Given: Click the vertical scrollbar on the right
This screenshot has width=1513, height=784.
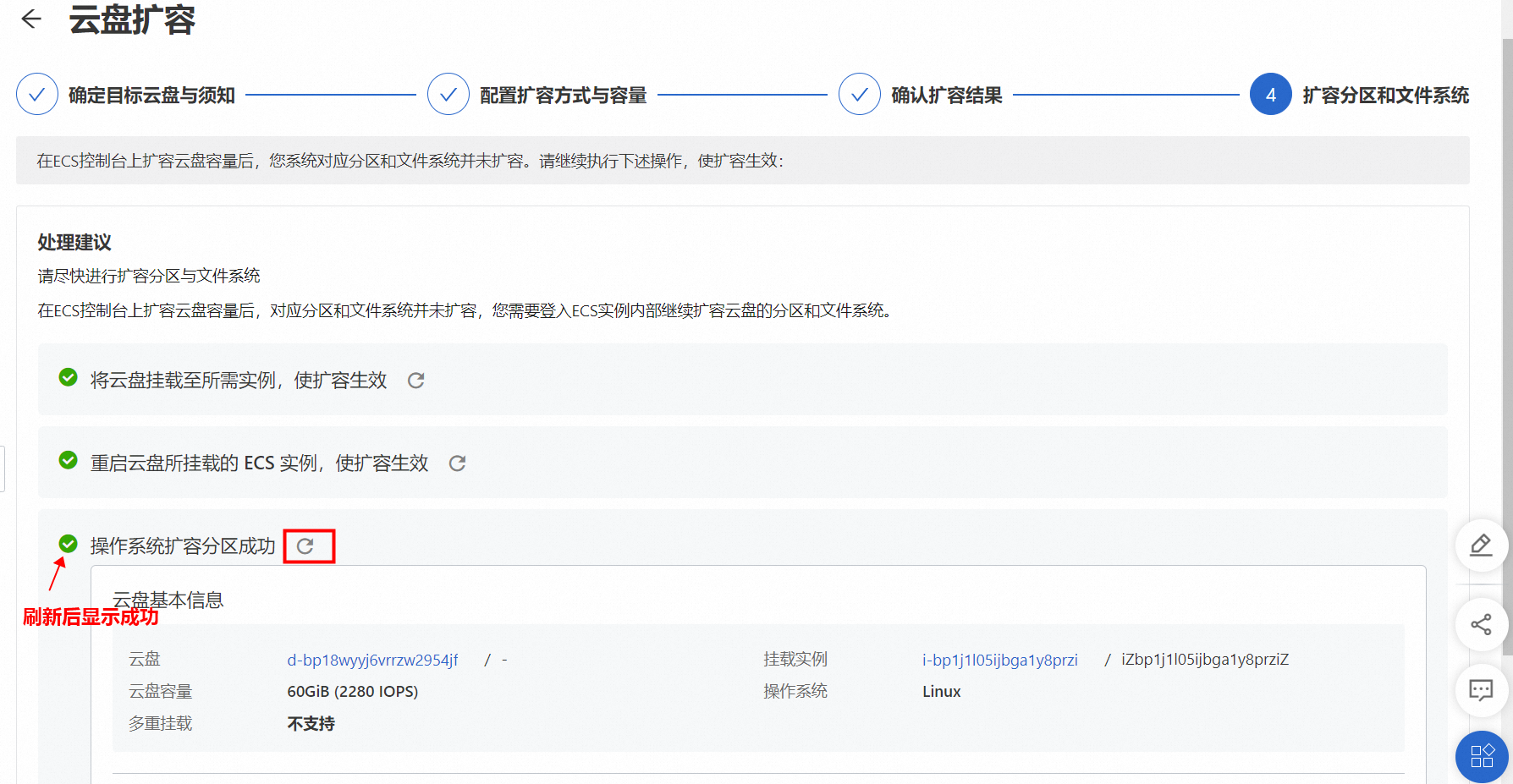Looking at the screenshot, I should click(1506, 338).
